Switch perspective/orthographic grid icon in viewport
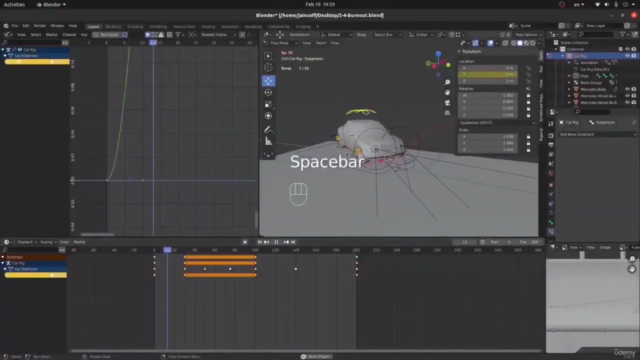Image resolution: width=640 pixels, height=360 pixels. [447, 113]
